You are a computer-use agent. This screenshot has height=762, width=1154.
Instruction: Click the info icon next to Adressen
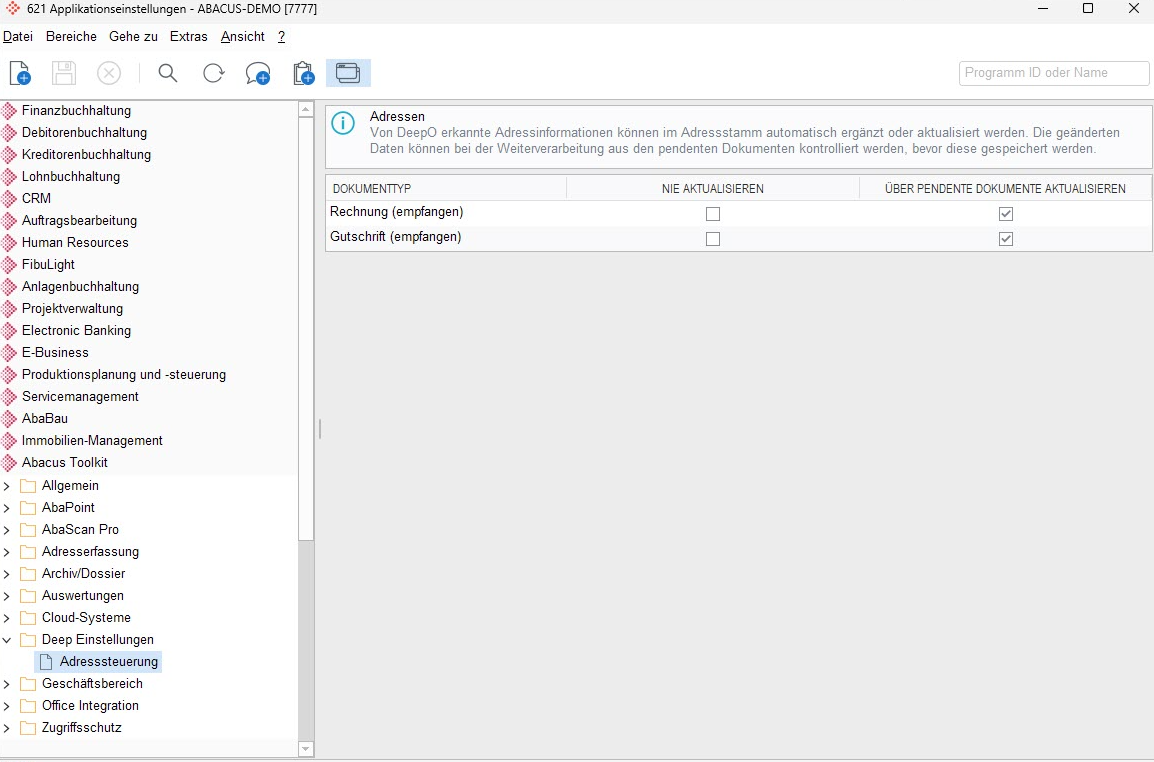point(343,124)
